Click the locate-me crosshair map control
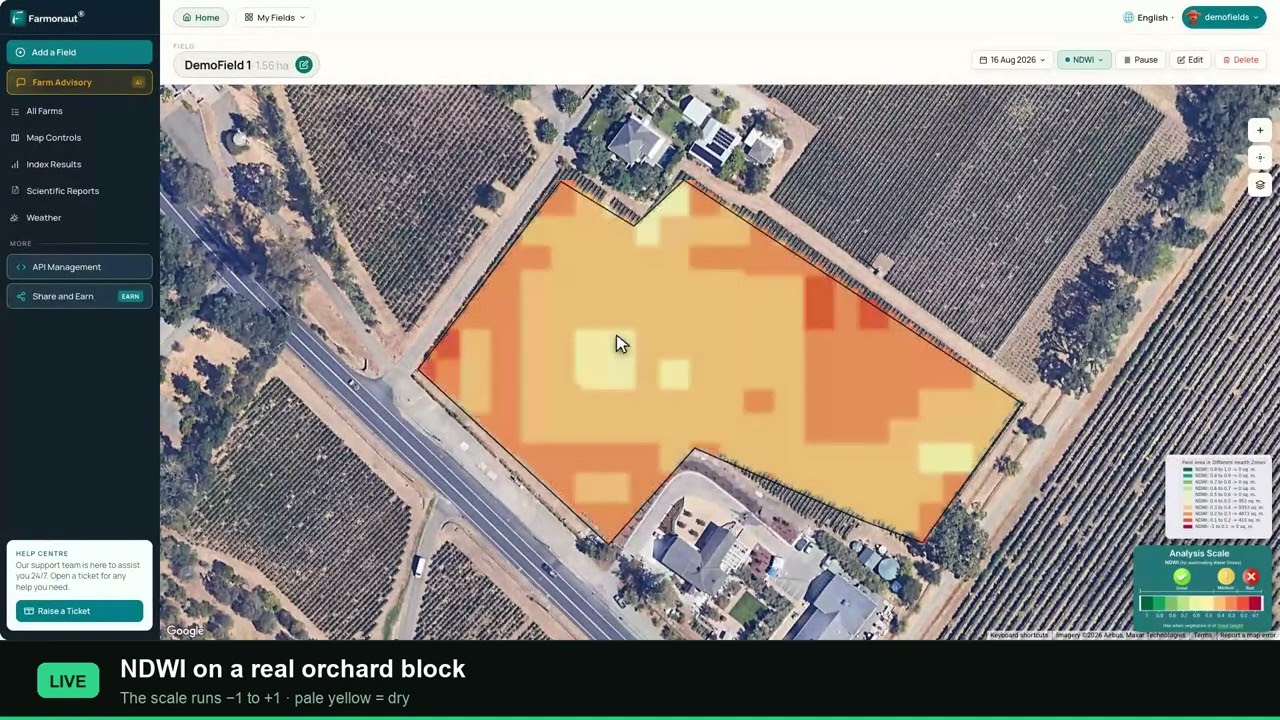Viewport: 1280px width, 720px height. click(x=1260, y=158)
